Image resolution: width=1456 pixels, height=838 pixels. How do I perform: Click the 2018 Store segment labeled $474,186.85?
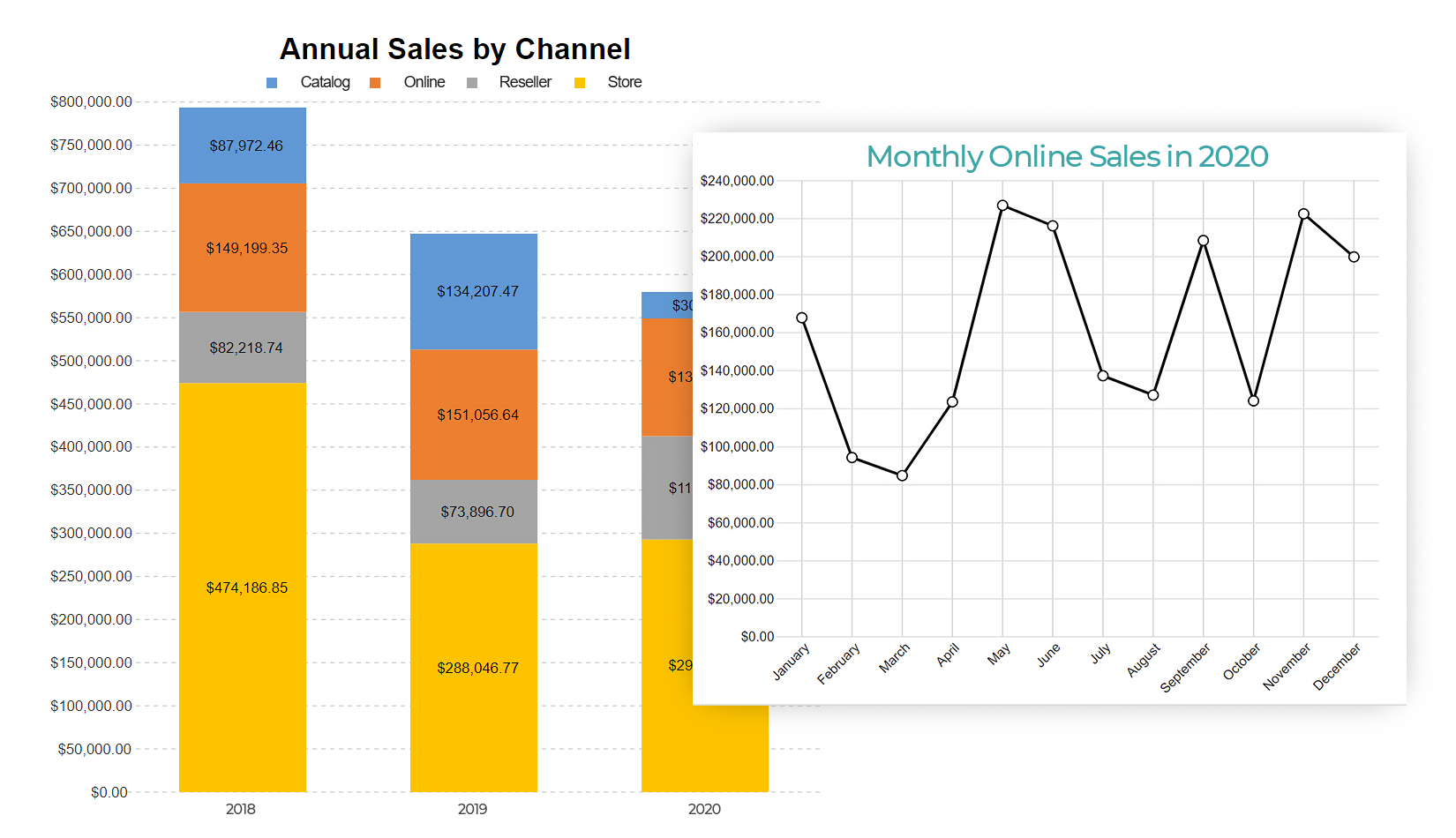tap(243, 587)
